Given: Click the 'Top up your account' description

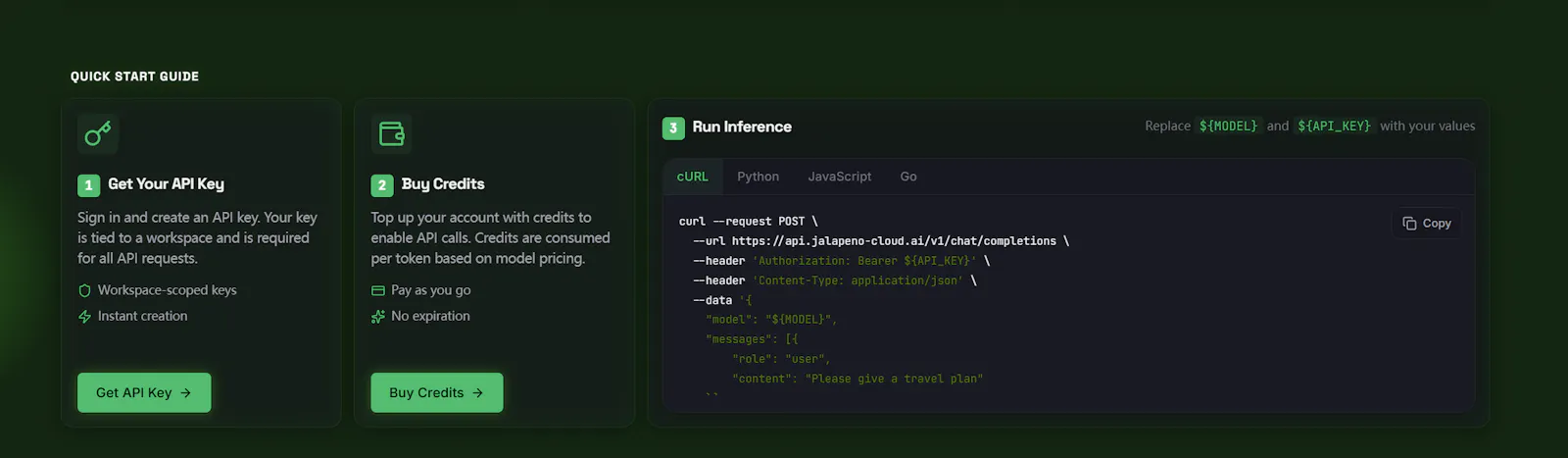Looking at the screenshot, I should [x=490, y=237].
